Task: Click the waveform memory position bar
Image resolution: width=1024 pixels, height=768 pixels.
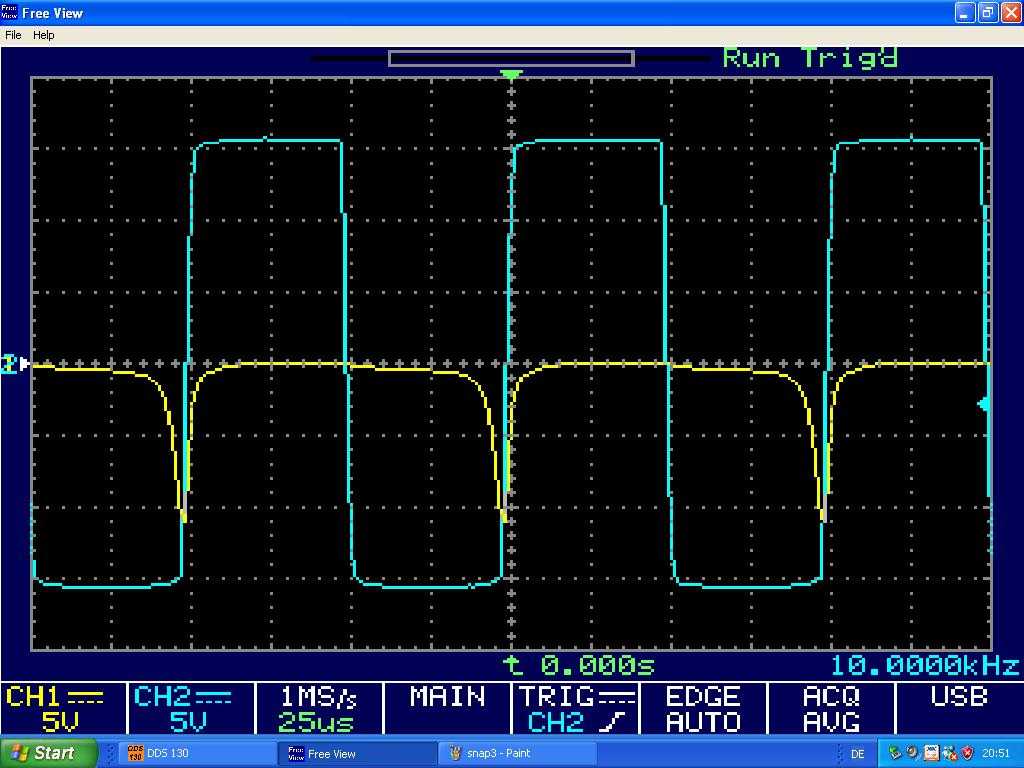Action: (511, 59)
